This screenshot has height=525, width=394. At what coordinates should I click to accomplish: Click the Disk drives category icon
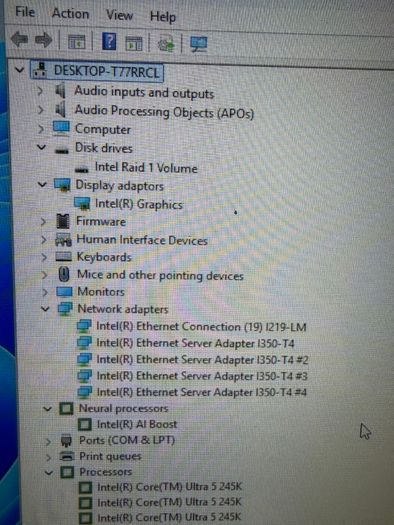pyautogui.click(x=62, y=150)
